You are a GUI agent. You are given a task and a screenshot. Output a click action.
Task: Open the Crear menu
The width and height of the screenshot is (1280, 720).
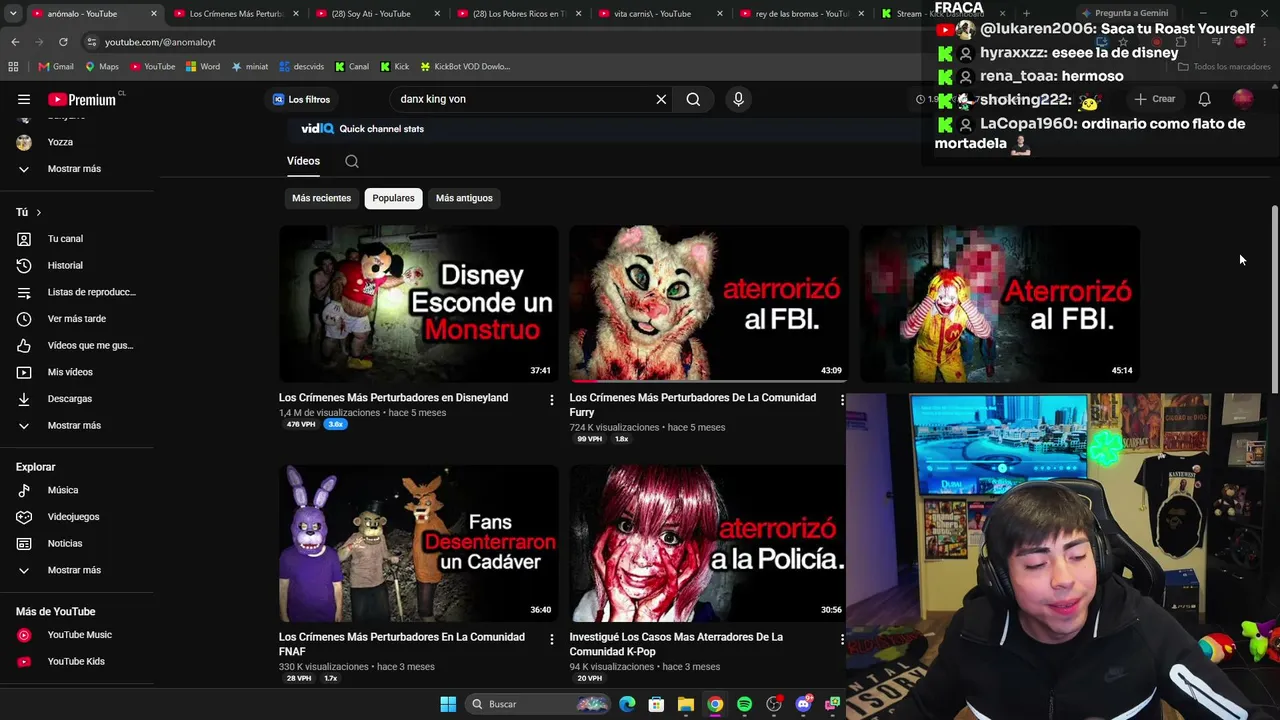pos(1155,99)
